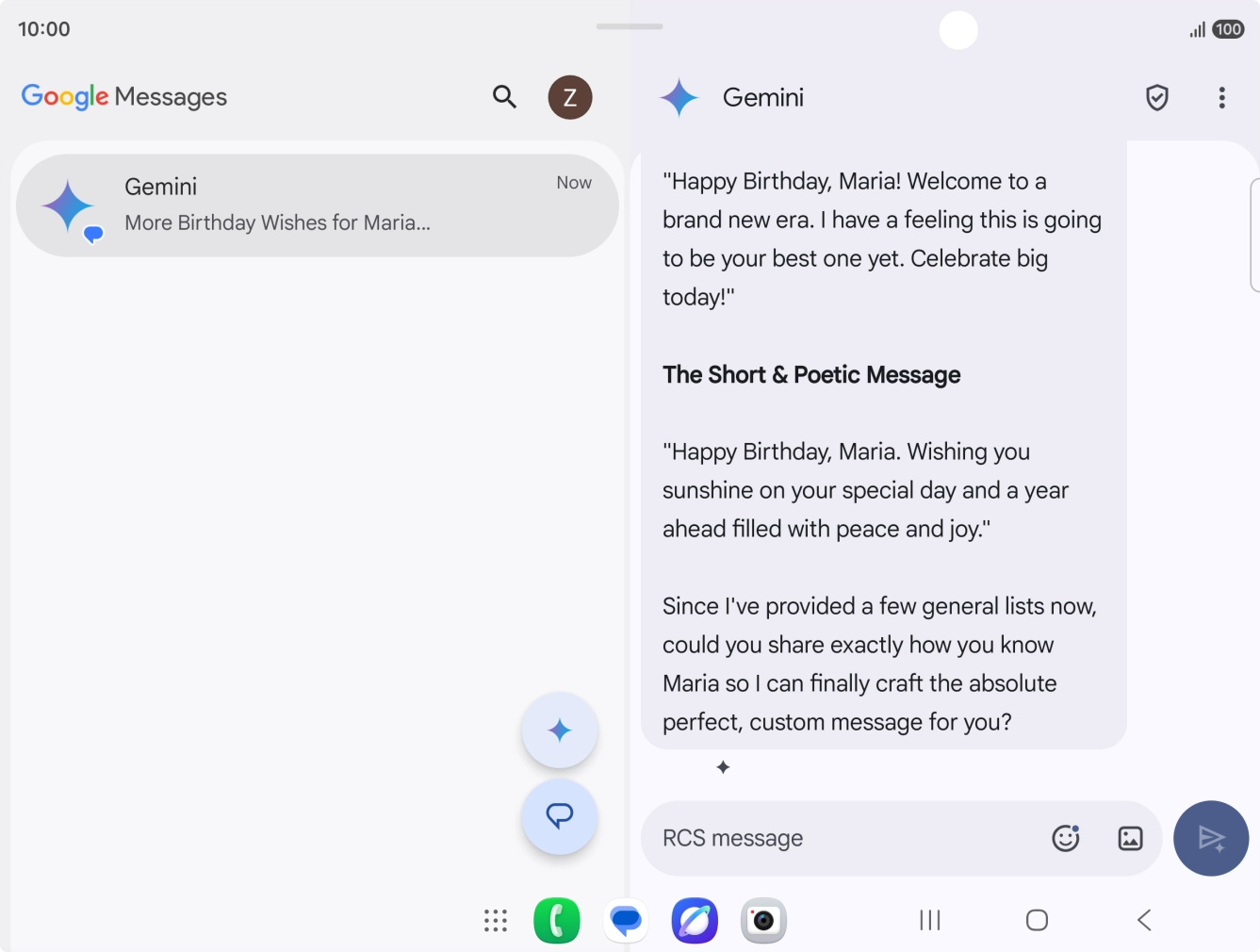Tap the top drag handle bar

[x=630, y=26]
